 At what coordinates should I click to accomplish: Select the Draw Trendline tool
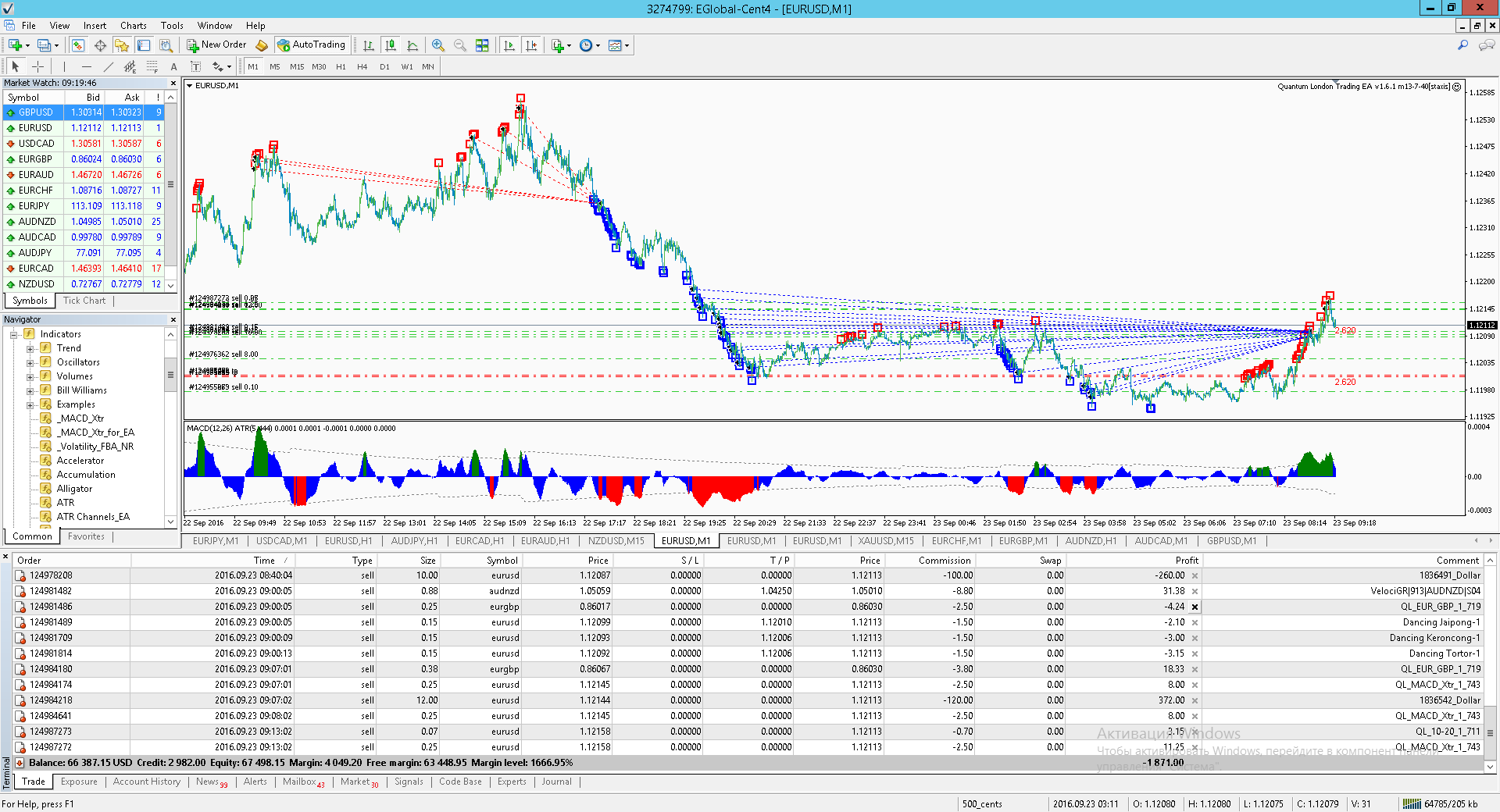coord(109,66)
